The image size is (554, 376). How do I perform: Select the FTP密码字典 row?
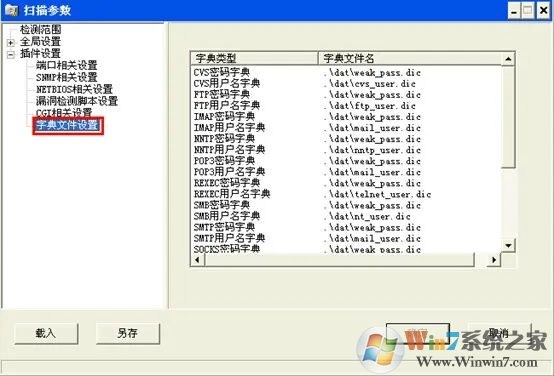[346, 94]
